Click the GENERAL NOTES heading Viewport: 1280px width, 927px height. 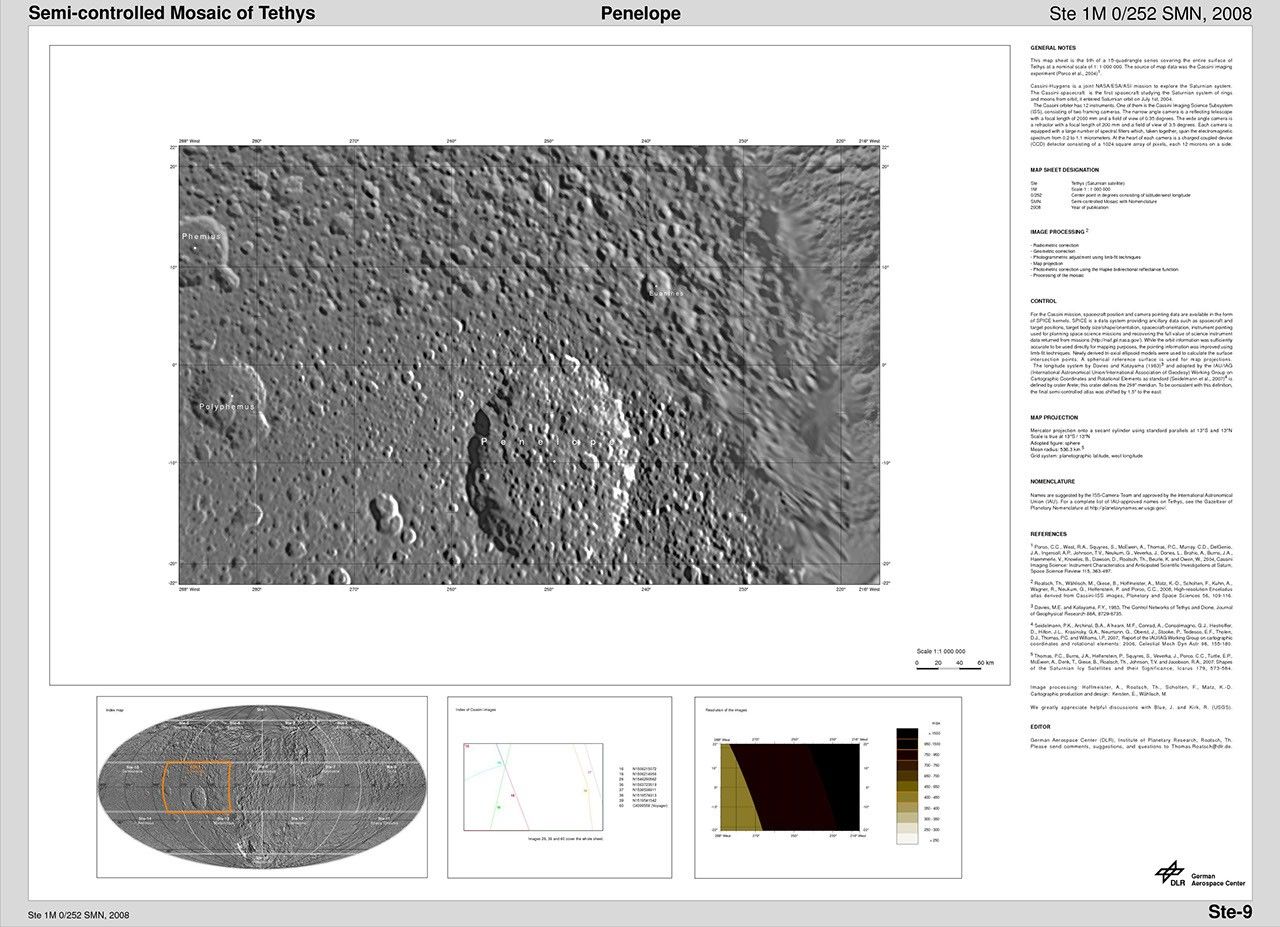[x=1053, y=48]
